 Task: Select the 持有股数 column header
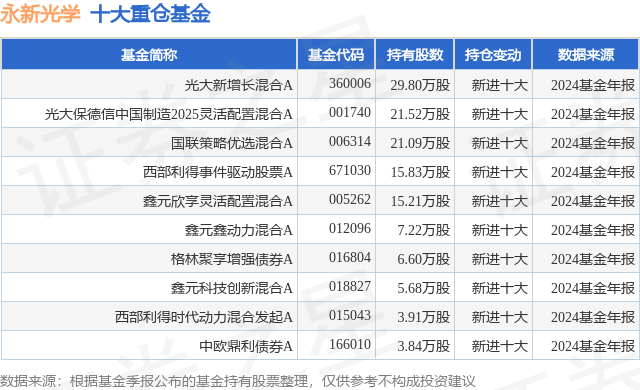[415, 55]
